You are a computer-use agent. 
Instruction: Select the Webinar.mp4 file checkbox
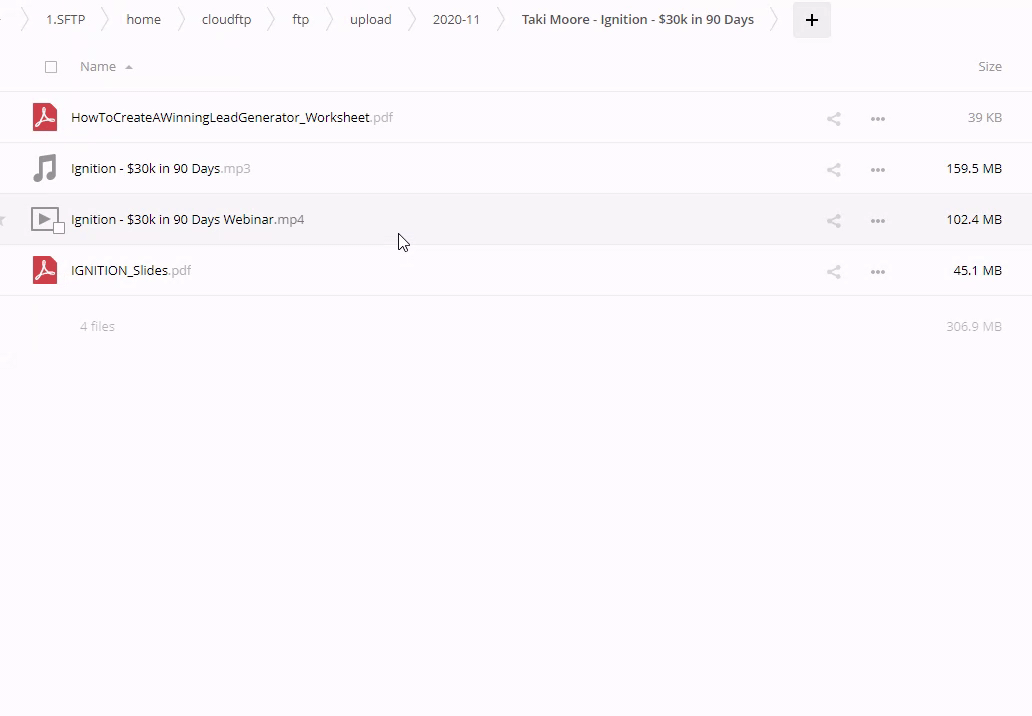pos(59,228)
